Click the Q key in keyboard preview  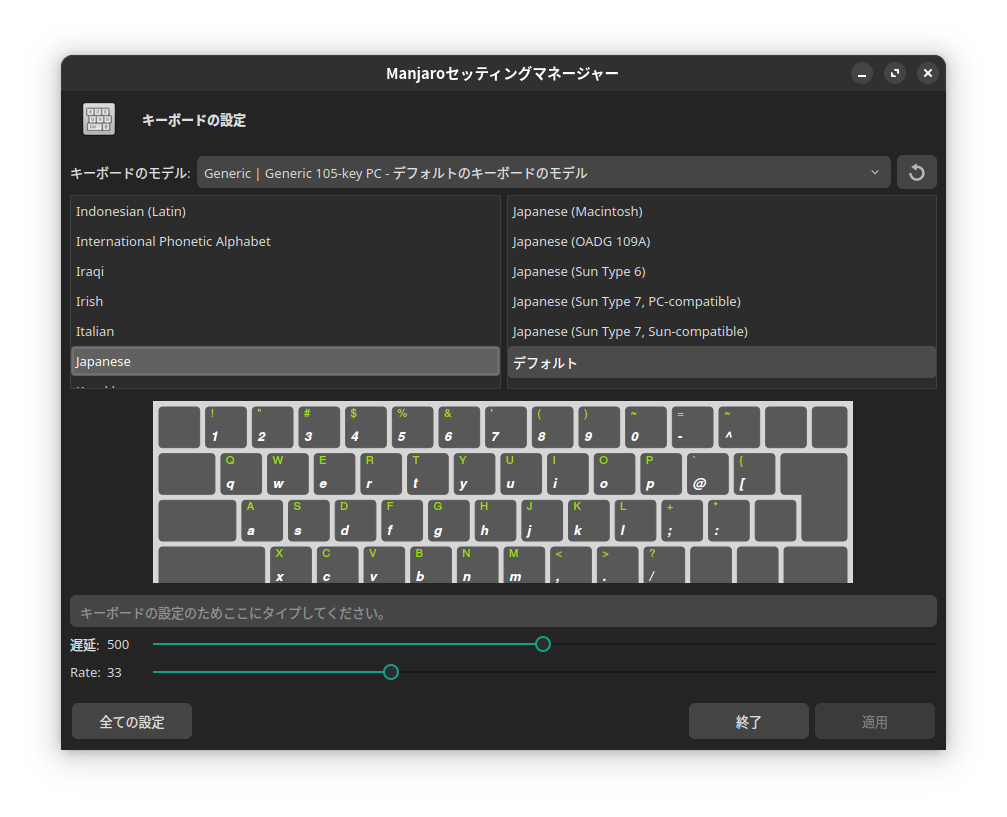click(x=241, y=474)
